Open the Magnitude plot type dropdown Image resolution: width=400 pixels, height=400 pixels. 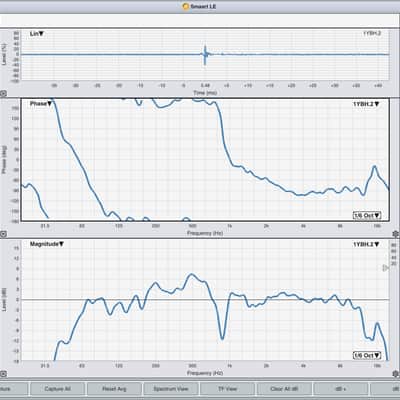pos(47,244)
